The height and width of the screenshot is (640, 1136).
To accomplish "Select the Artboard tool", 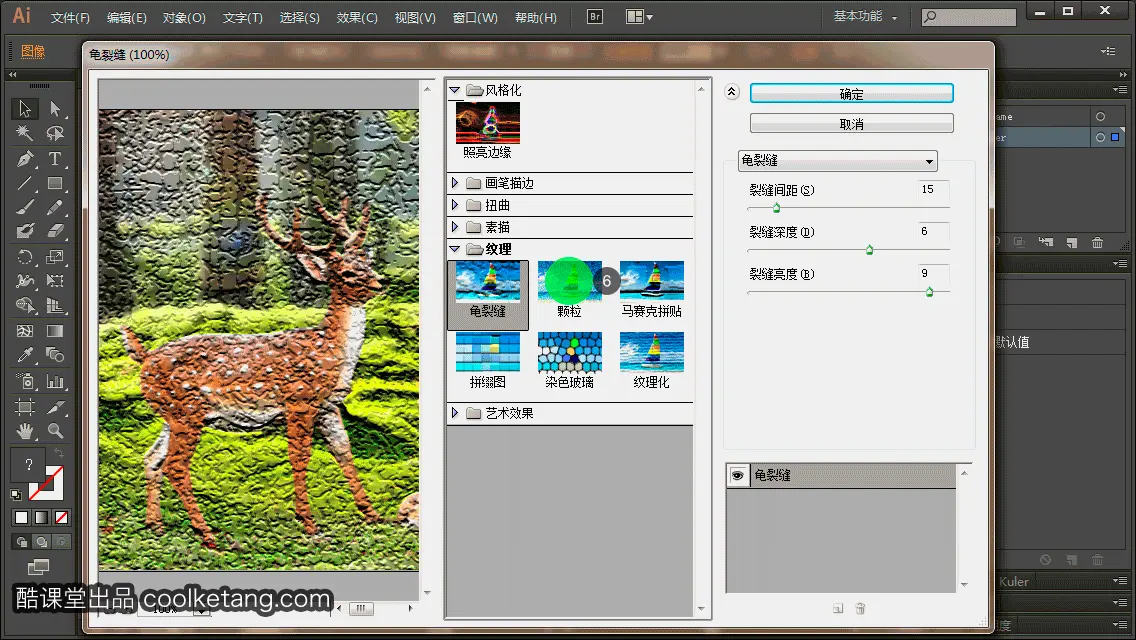I will 25,406.
